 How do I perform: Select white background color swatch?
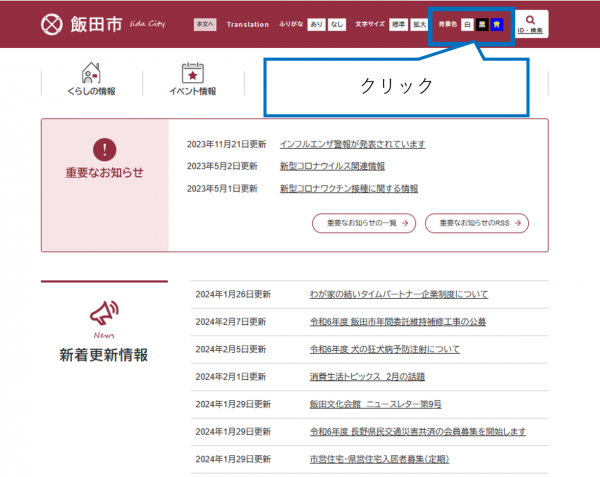(x=467, y=24)
